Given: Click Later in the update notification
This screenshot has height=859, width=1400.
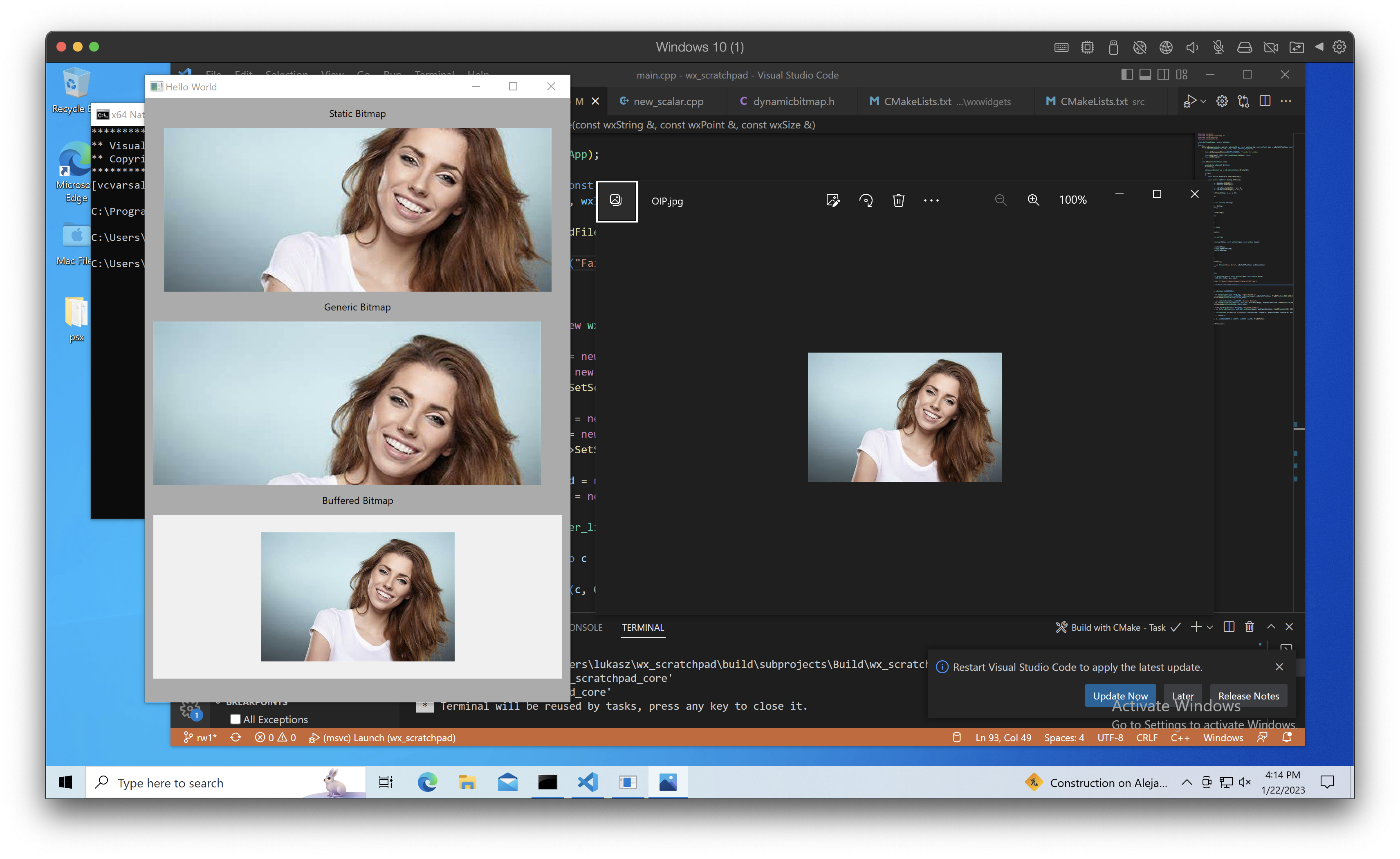Looking at the screenshot, I should tap(1182, 695).
